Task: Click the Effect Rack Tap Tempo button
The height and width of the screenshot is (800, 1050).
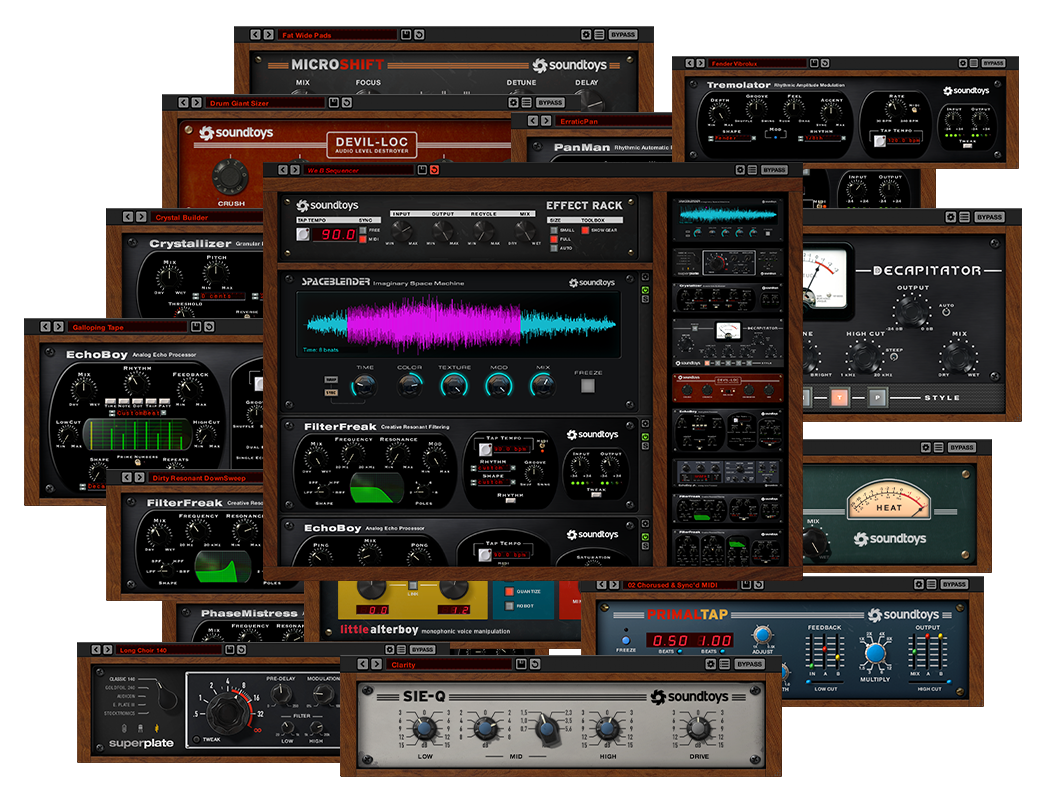Action: point(304,234)
